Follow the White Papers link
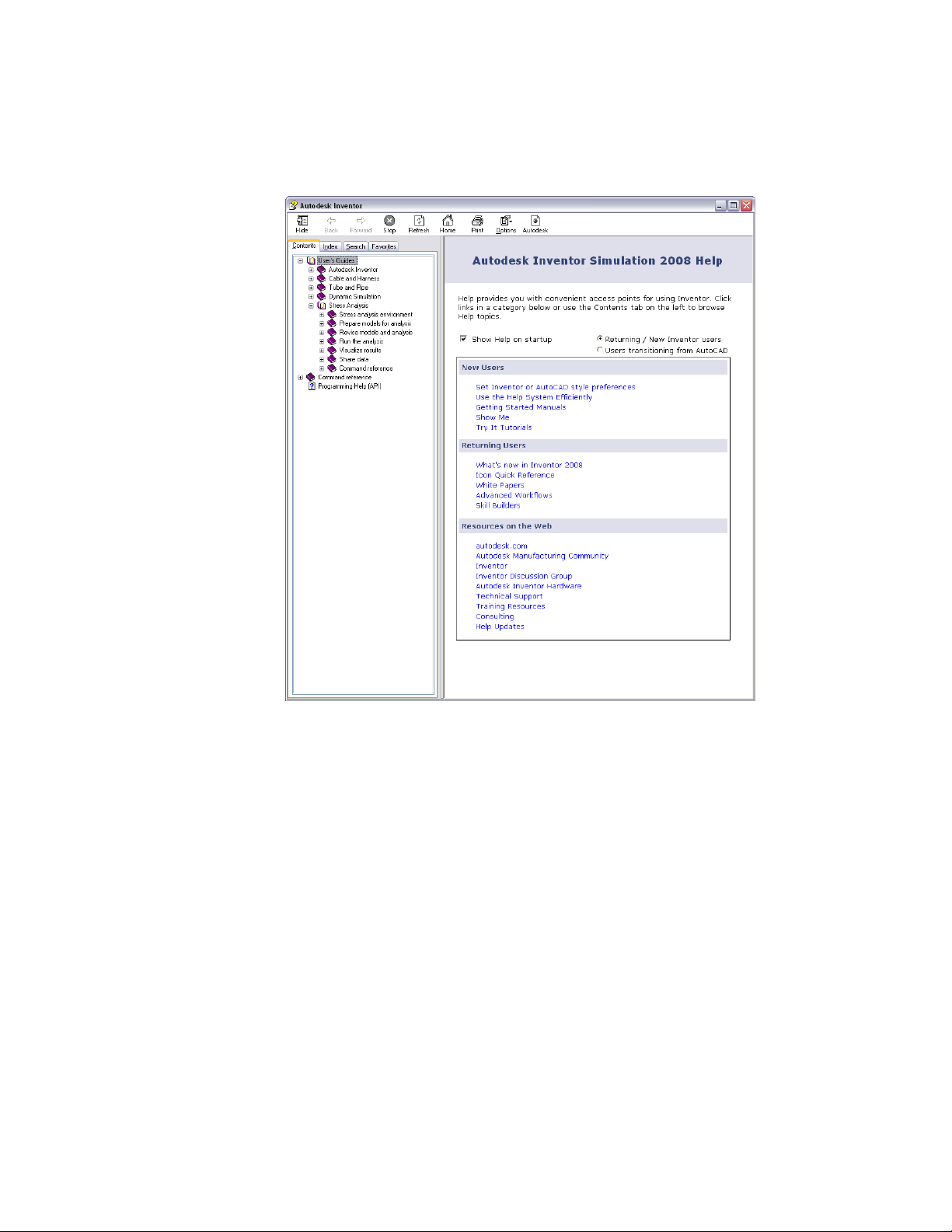 [x=500, y=485]
